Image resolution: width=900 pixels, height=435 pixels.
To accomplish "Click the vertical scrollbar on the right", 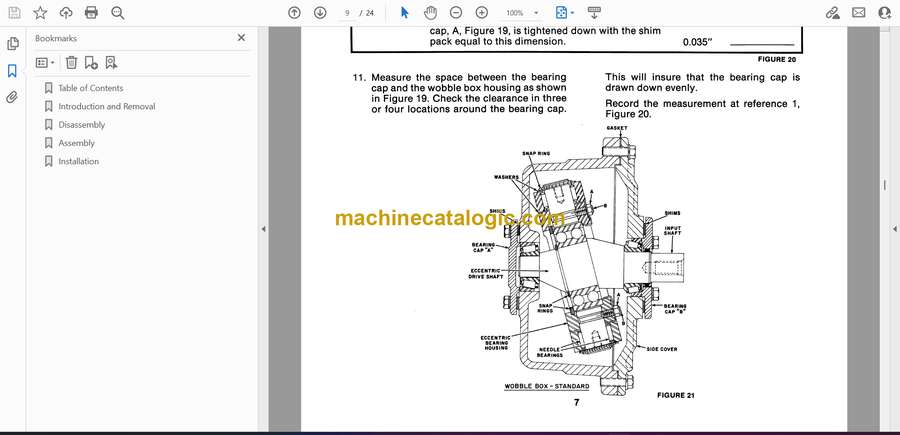I will pos(884,185).
